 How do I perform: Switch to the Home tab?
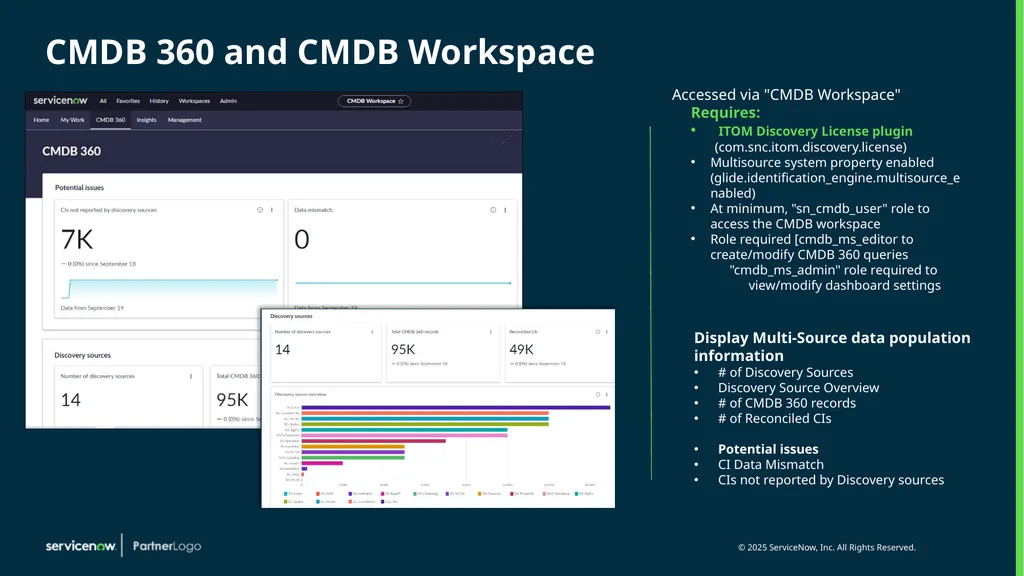click(x=41, y=120)
